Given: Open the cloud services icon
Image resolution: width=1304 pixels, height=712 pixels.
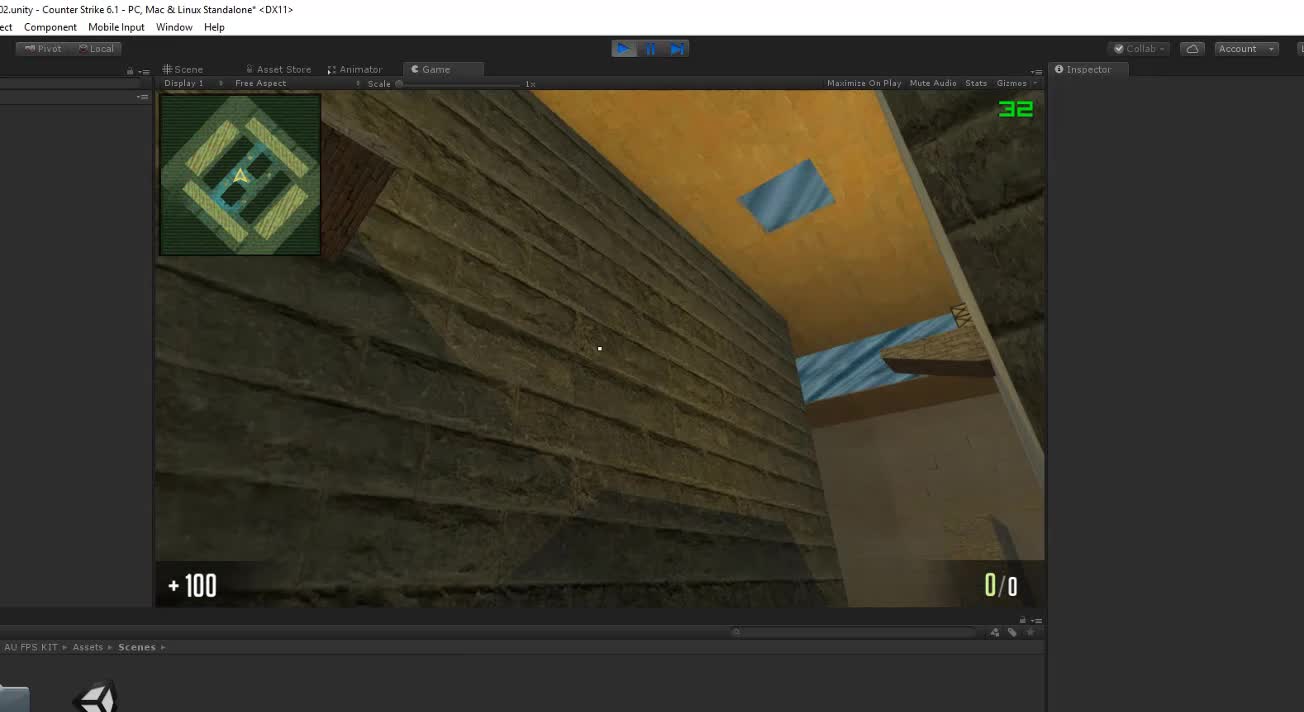Looking at the screenshot, I should click(1191, 49).
